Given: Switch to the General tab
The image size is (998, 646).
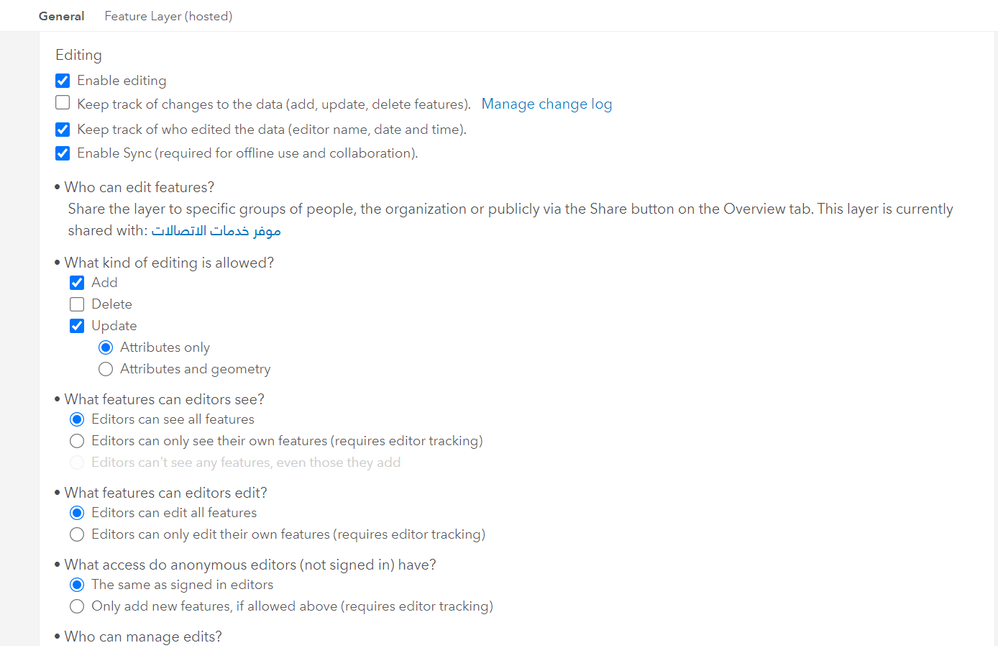Looking at the screenshot, I should (x=61, y=16).
